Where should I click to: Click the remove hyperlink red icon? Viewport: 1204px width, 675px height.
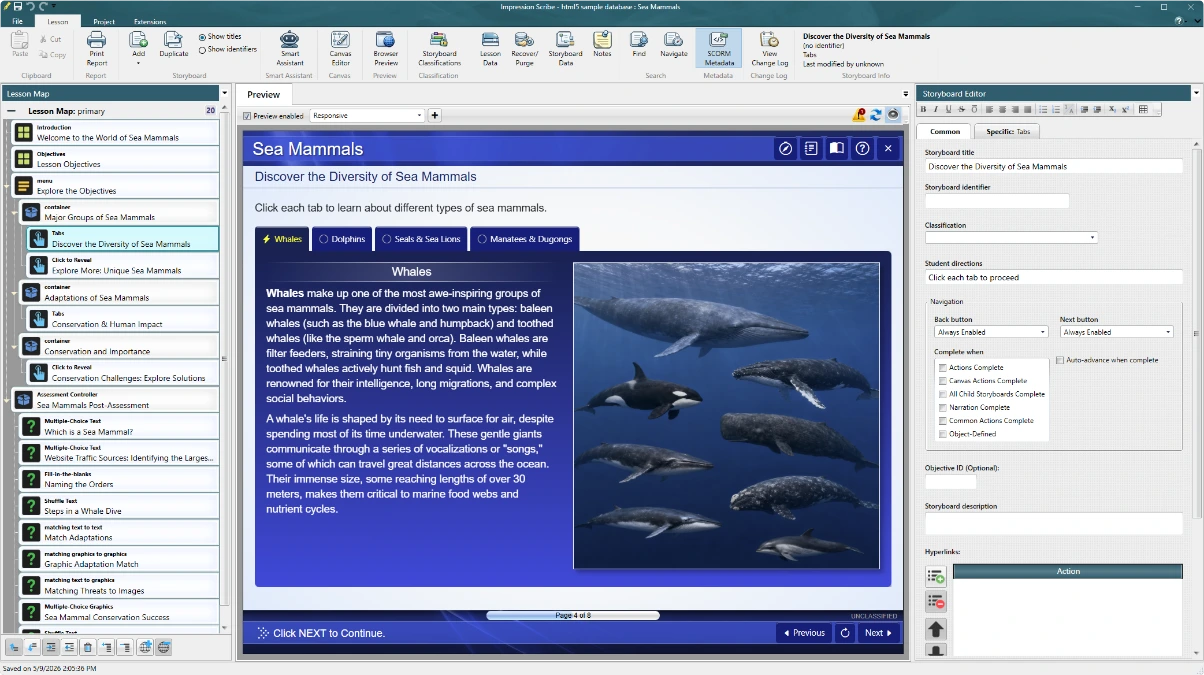936,601
